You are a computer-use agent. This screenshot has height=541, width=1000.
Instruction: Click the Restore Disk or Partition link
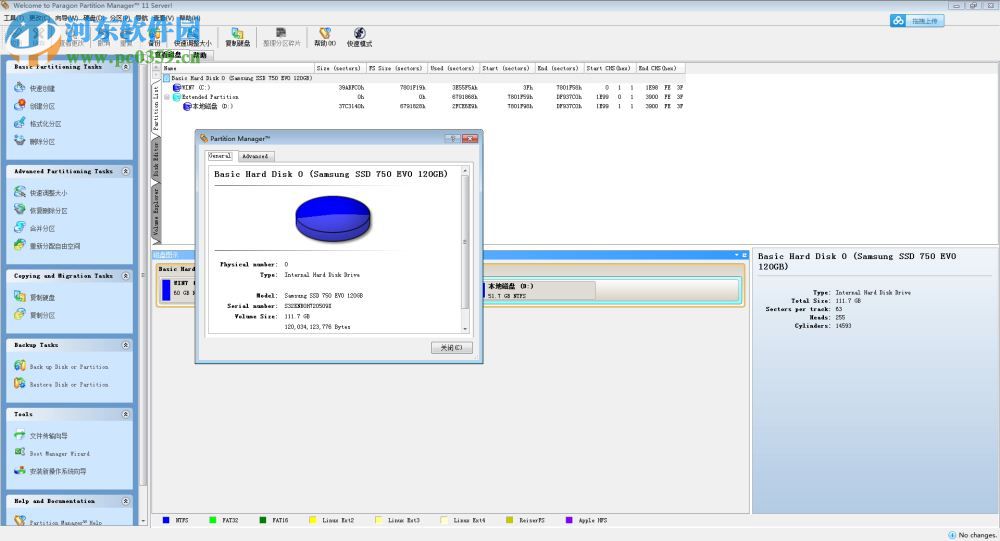tap(69, 385)
